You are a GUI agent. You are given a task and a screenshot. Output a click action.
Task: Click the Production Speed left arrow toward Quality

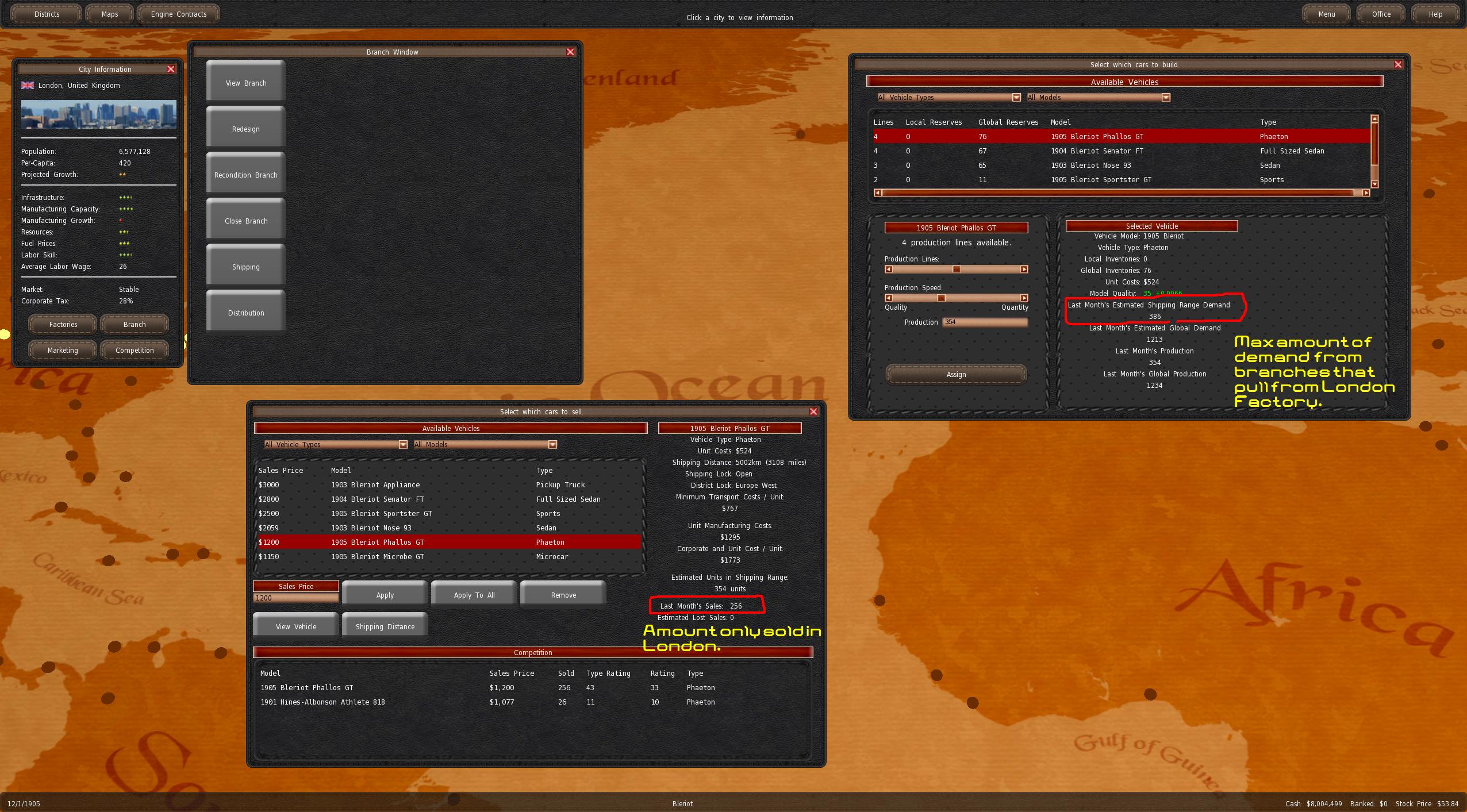(x=889, y=298)
